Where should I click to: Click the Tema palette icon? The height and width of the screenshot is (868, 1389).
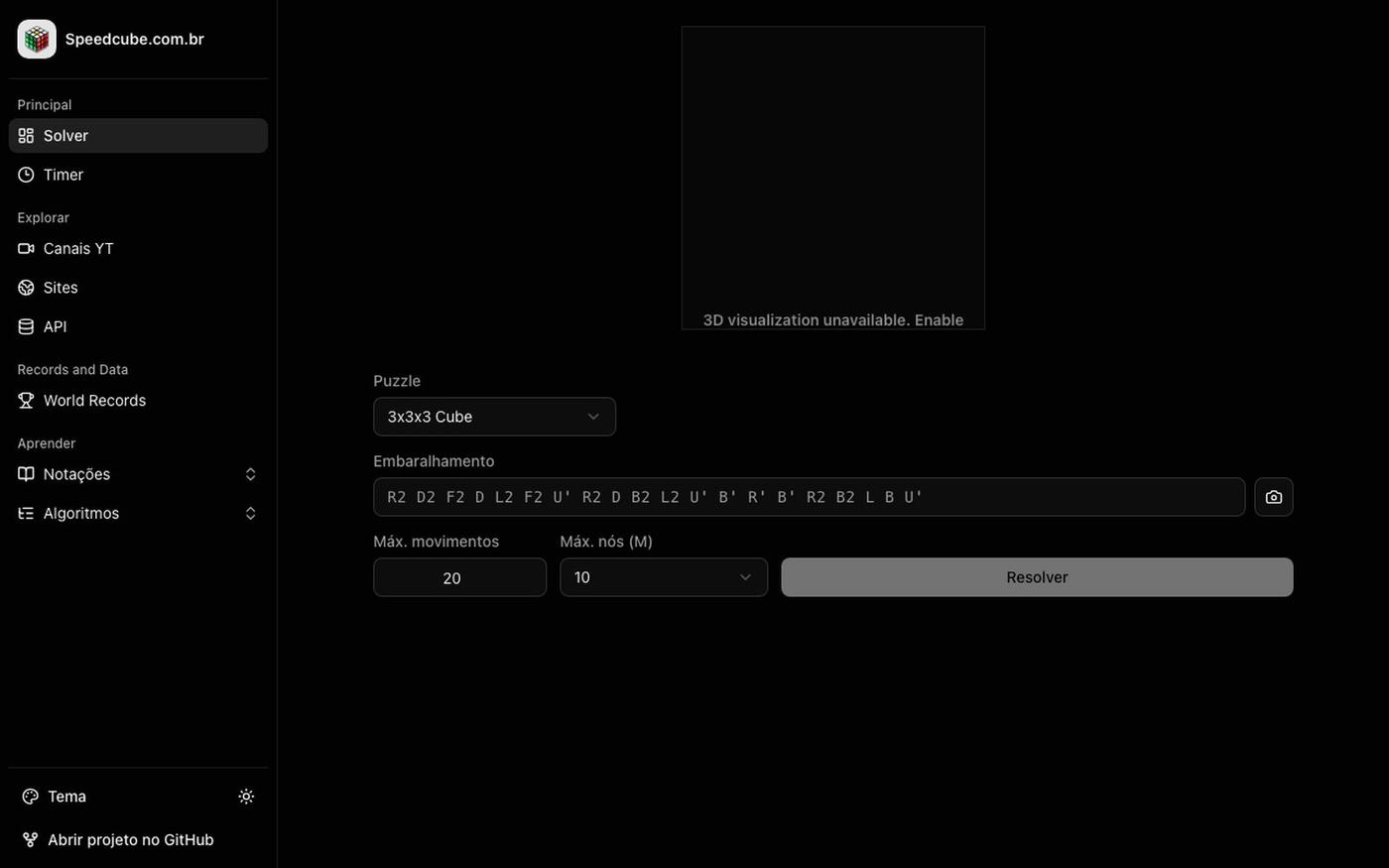(x=30, y=797)
